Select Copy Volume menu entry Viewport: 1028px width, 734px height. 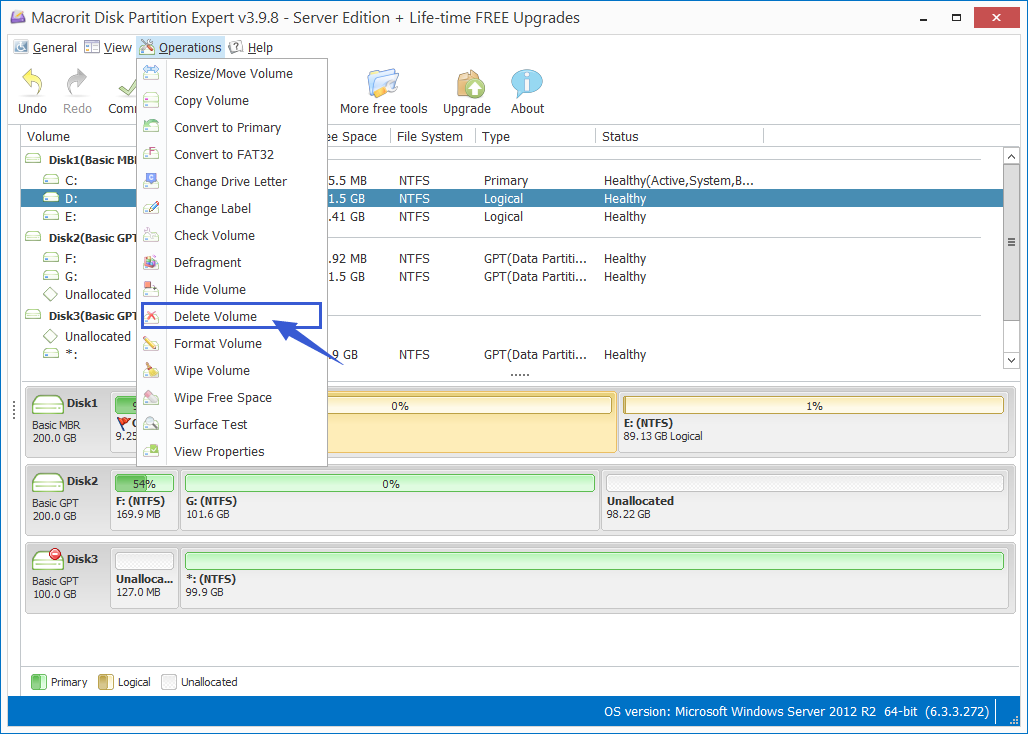pyautogui.click(x=231, y=100)
